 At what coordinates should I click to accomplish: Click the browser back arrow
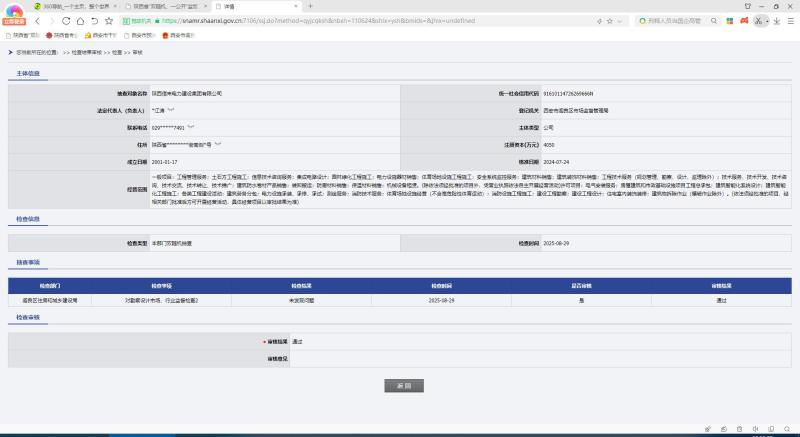(37, 20)
